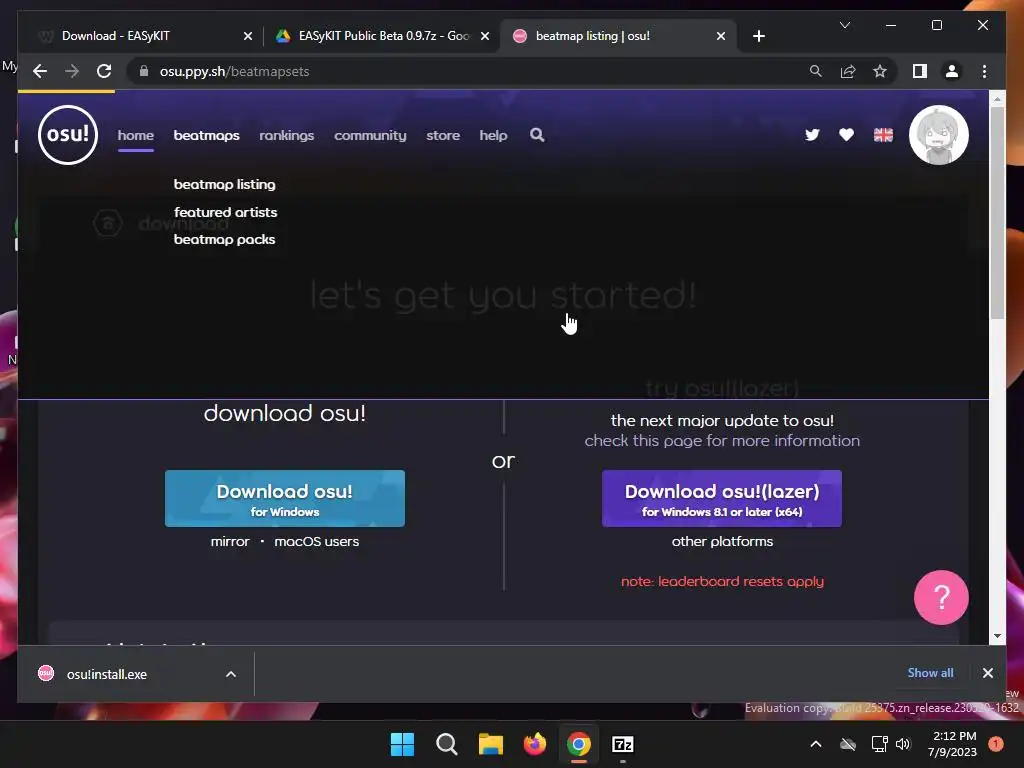
Task: Choose featured artists from the dropdown
Action: [x=225, y=212]
